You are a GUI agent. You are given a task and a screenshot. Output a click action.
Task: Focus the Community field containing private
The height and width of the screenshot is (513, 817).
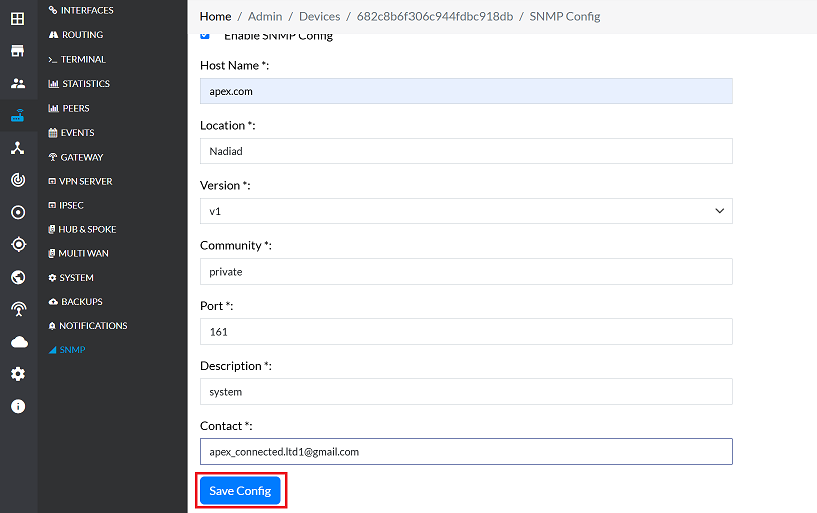coord(466,271)
